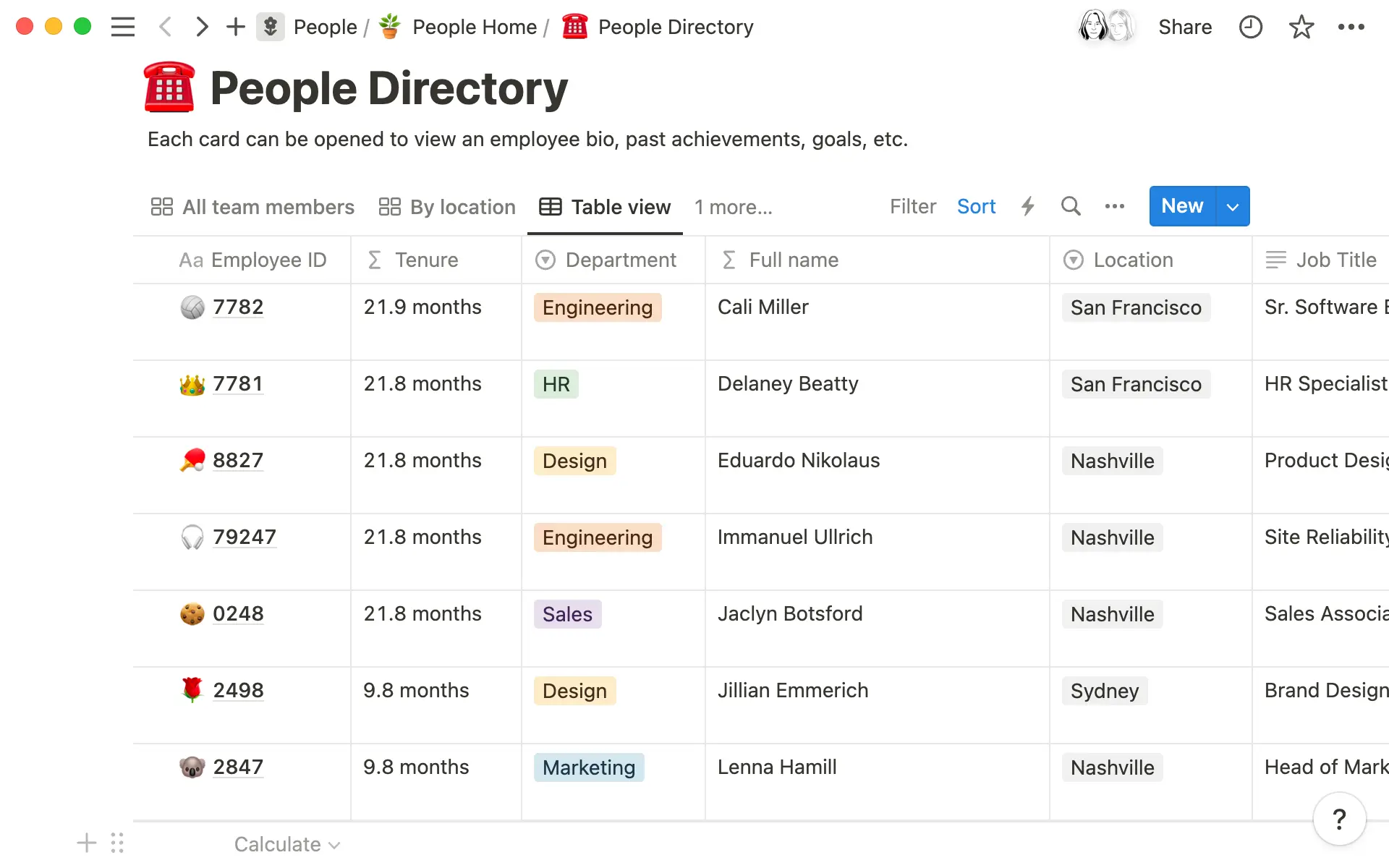Screen dimensions: 1389x868
Task: Open the database options ellipsis icon
Action: pos(1115,206)
